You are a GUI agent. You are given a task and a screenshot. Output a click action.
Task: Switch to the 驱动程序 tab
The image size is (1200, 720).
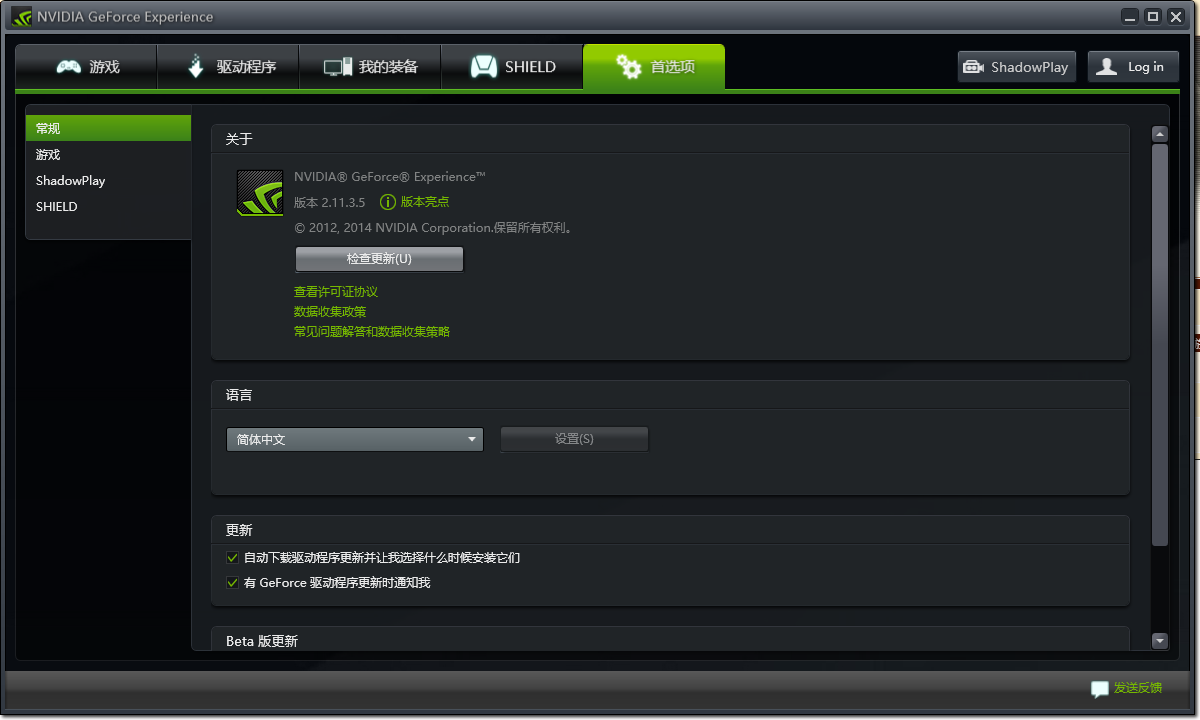tap(229, 67)
